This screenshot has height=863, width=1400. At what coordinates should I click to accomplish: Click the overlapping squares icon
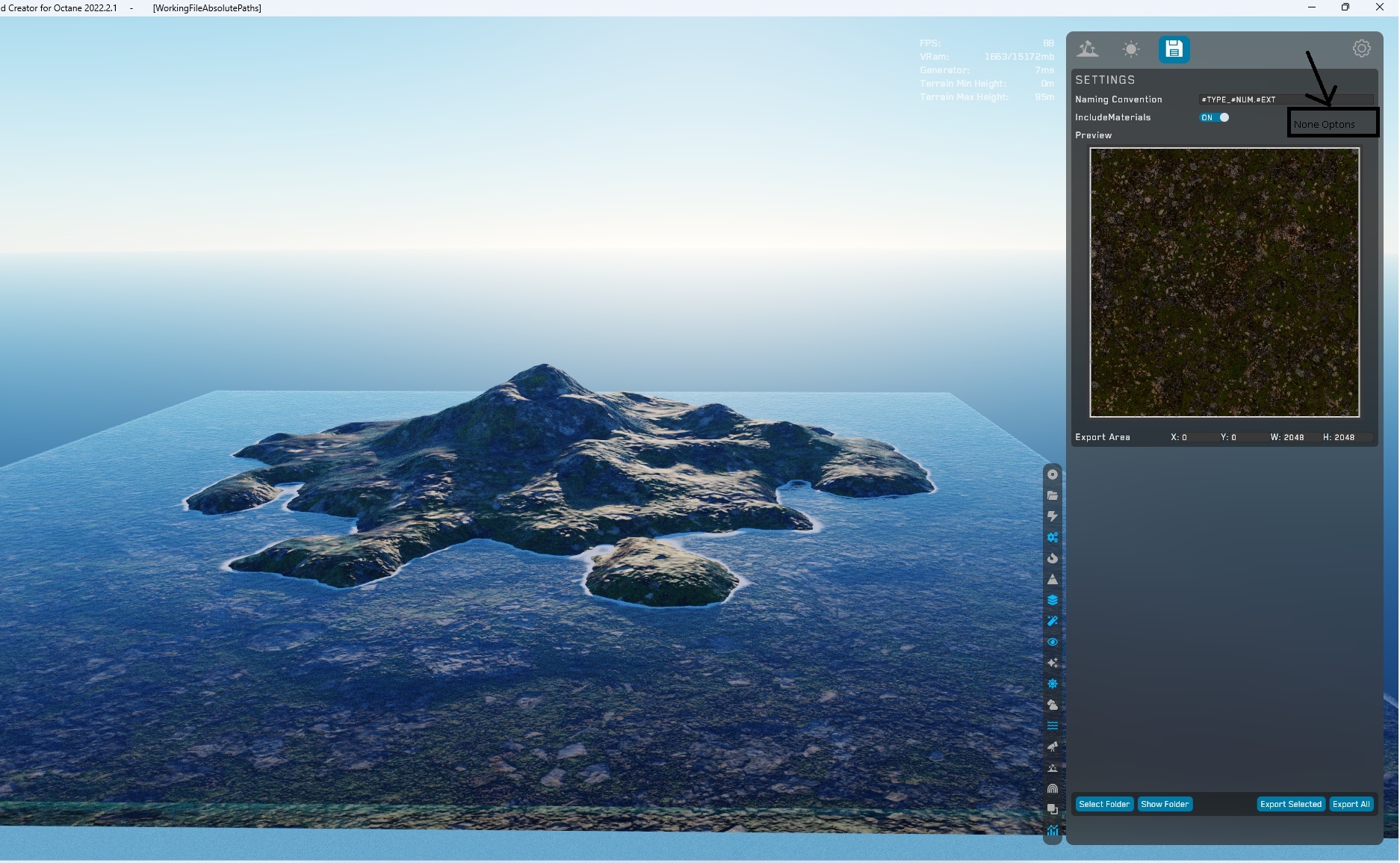(1053, 809)
